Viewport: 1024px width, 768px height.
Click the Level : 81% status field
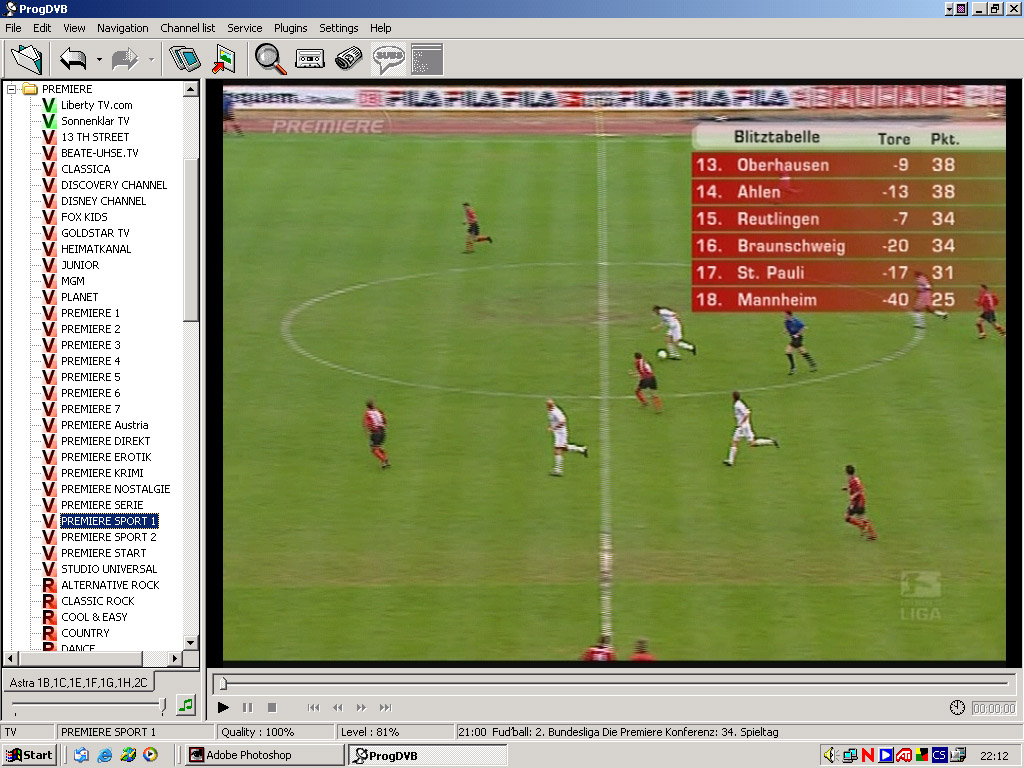(x=394, y=732)
